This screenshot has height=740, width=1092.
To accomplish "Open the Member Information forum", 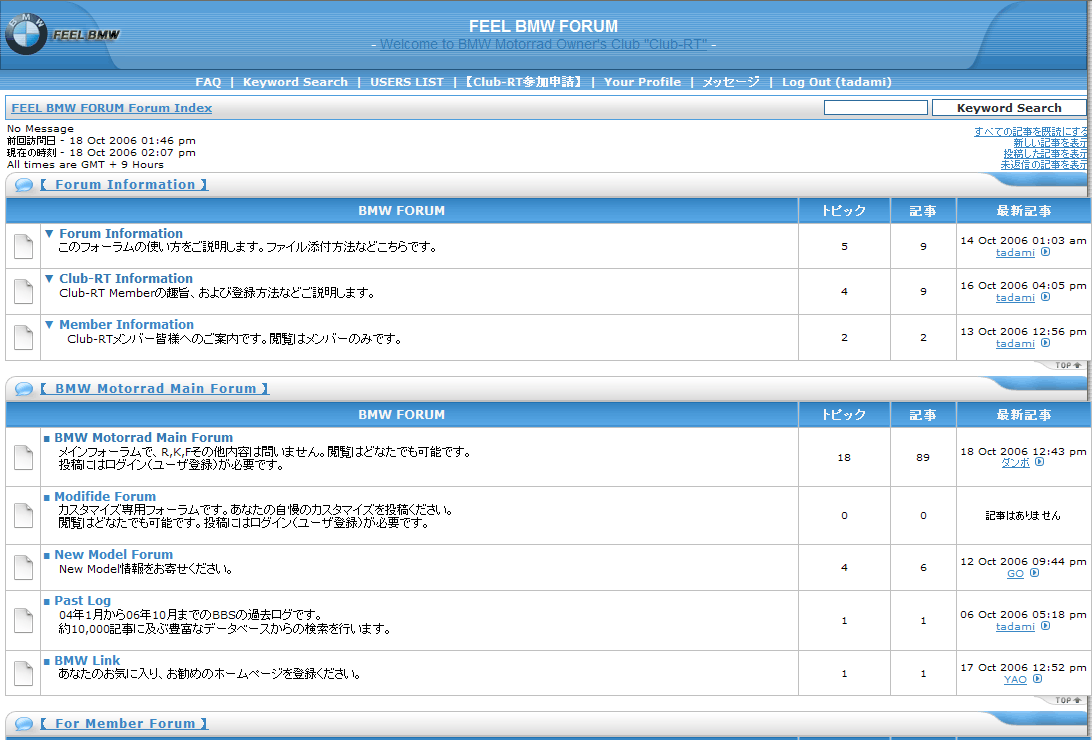I will (x=126, y=324).
